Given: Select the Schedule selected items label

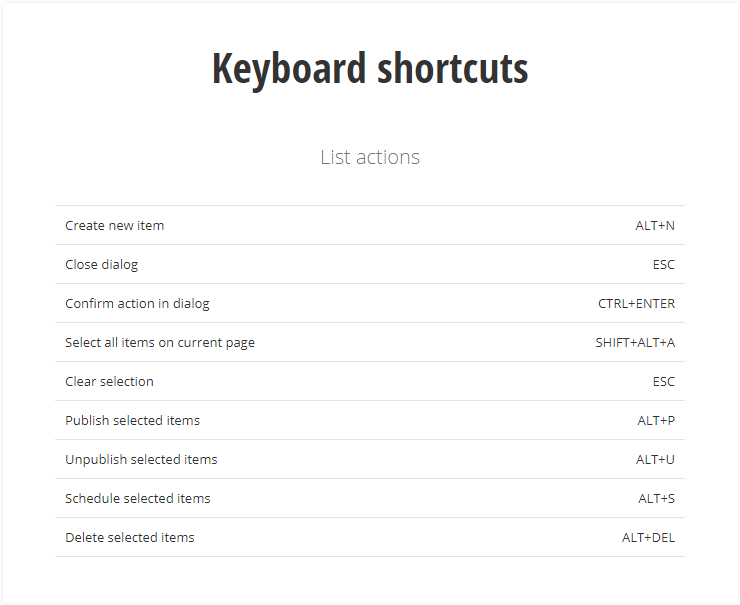Looking at the screenshot, I should (x=138, y=499).
